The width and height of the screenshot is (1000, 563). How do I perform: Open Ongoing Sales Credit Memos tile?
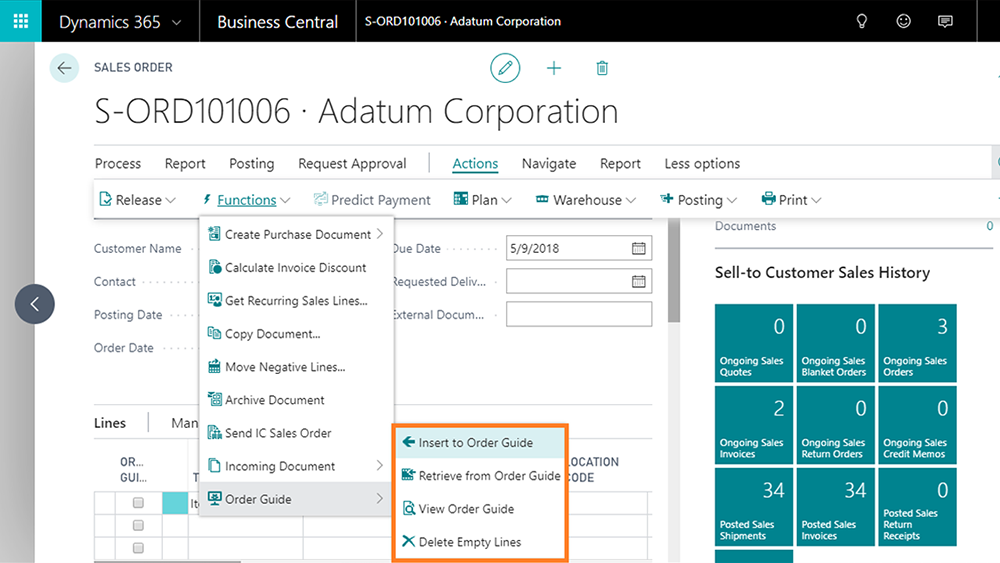point(917,425)
